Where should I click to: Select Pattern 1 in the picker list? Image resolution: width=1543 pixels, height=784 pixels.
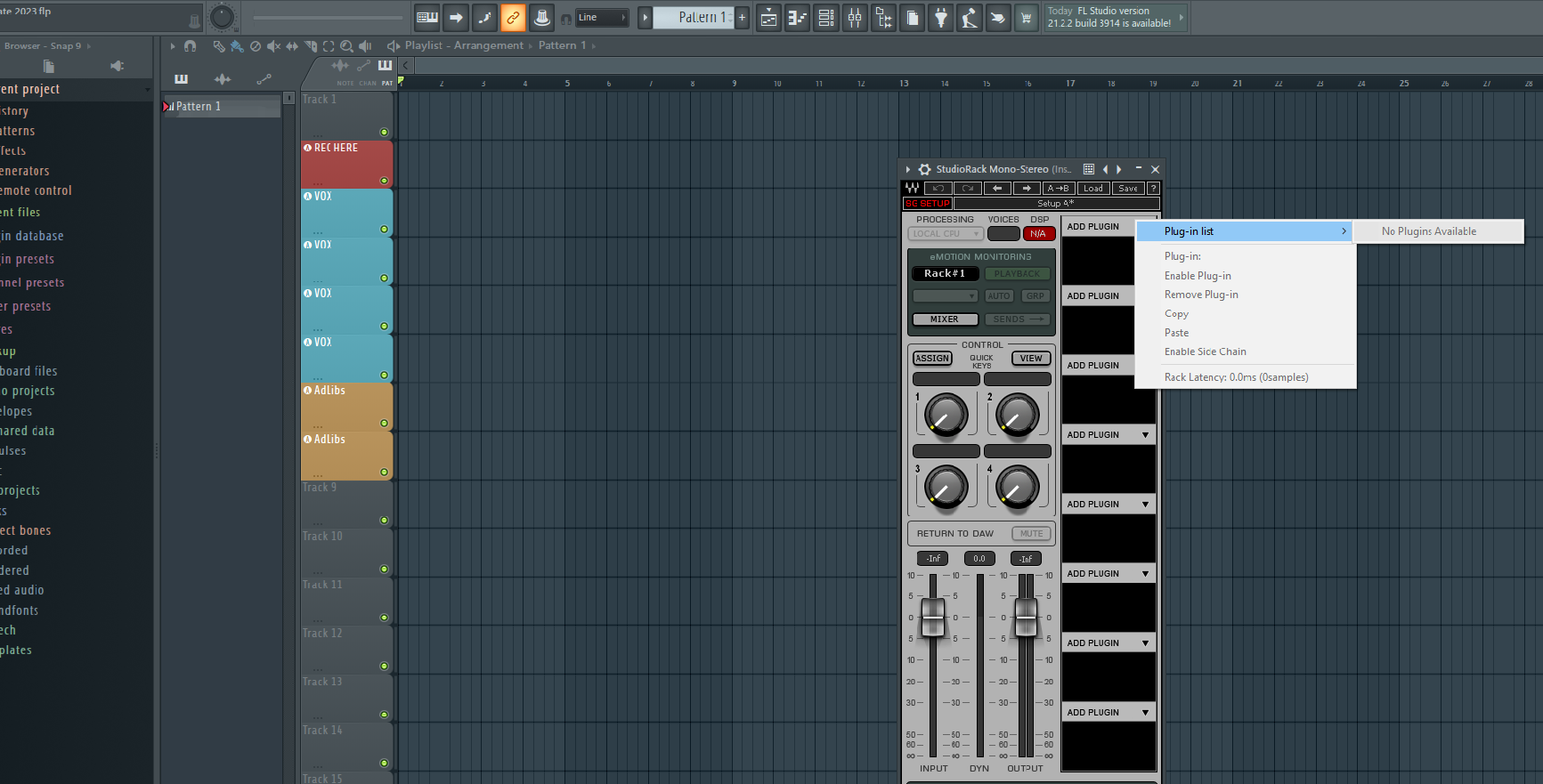[x=221, y=107]
